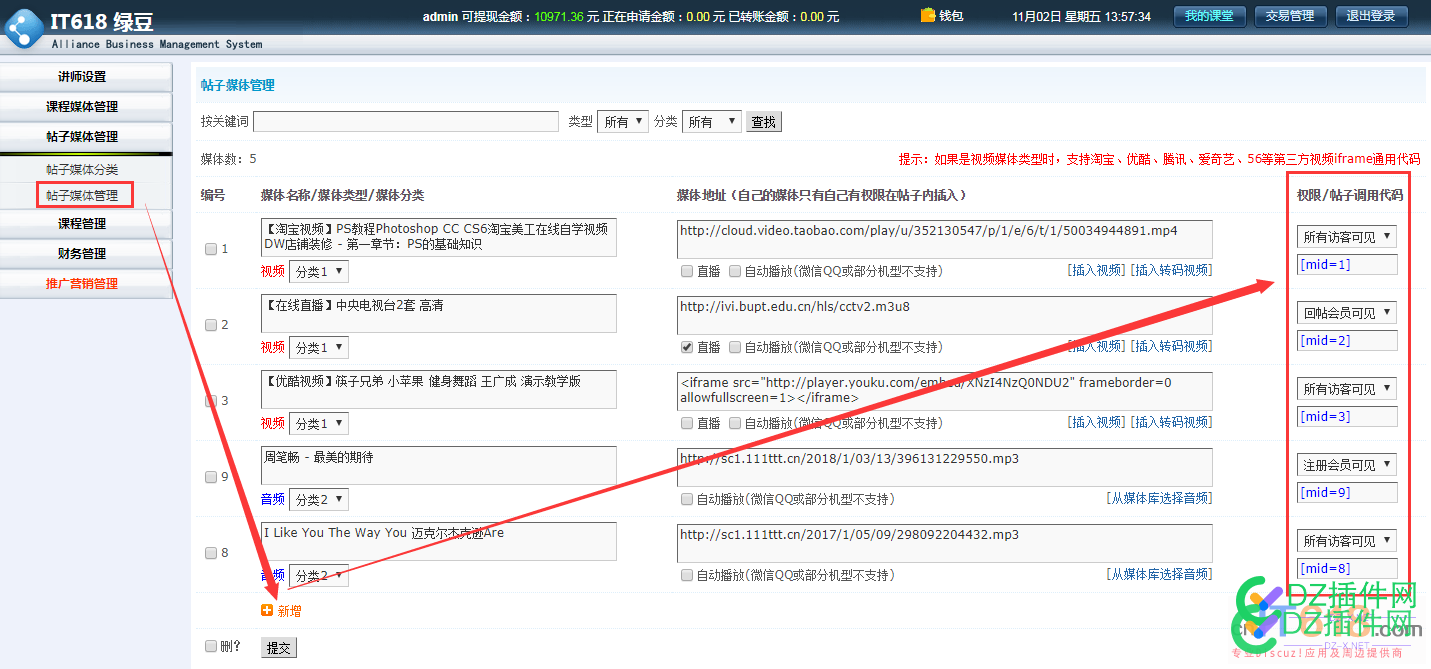Open the 分类1 dropdown for the first video
The image size is (1431, 669).
point(318,270)
